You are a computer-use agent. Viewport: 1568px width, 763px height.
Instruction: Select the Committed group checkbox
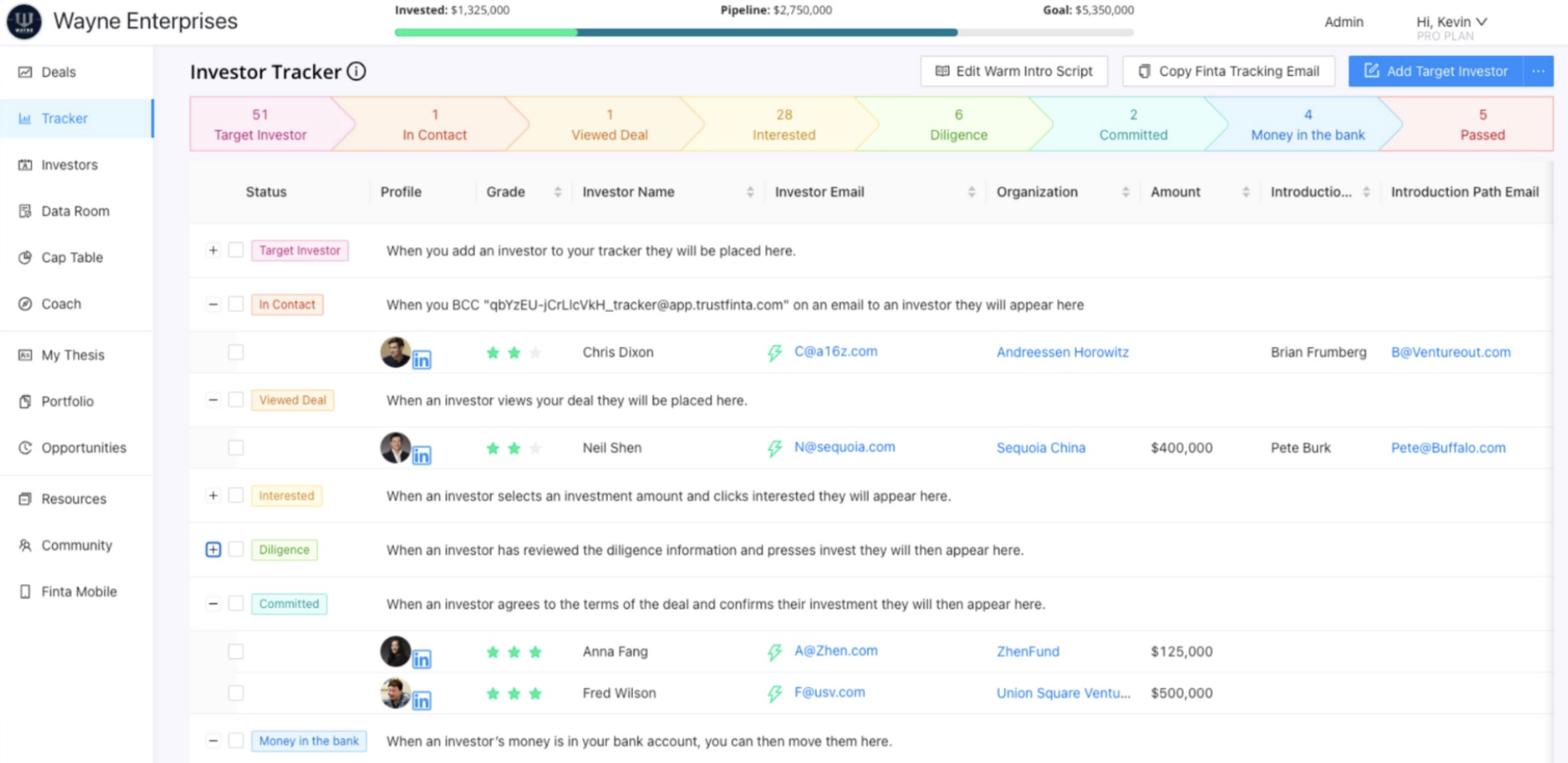click(236, 604)
